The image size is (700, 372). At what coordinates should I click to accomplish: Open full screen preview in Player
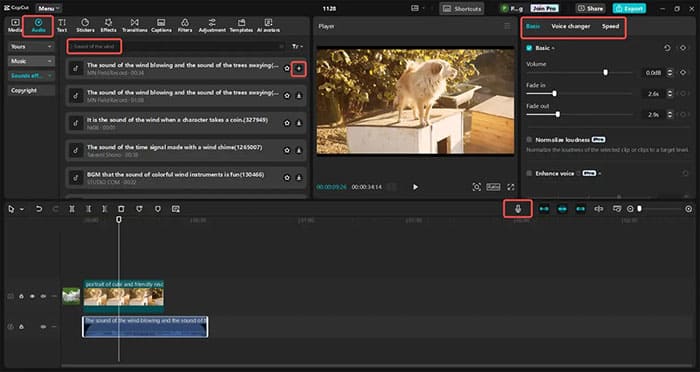510,187
